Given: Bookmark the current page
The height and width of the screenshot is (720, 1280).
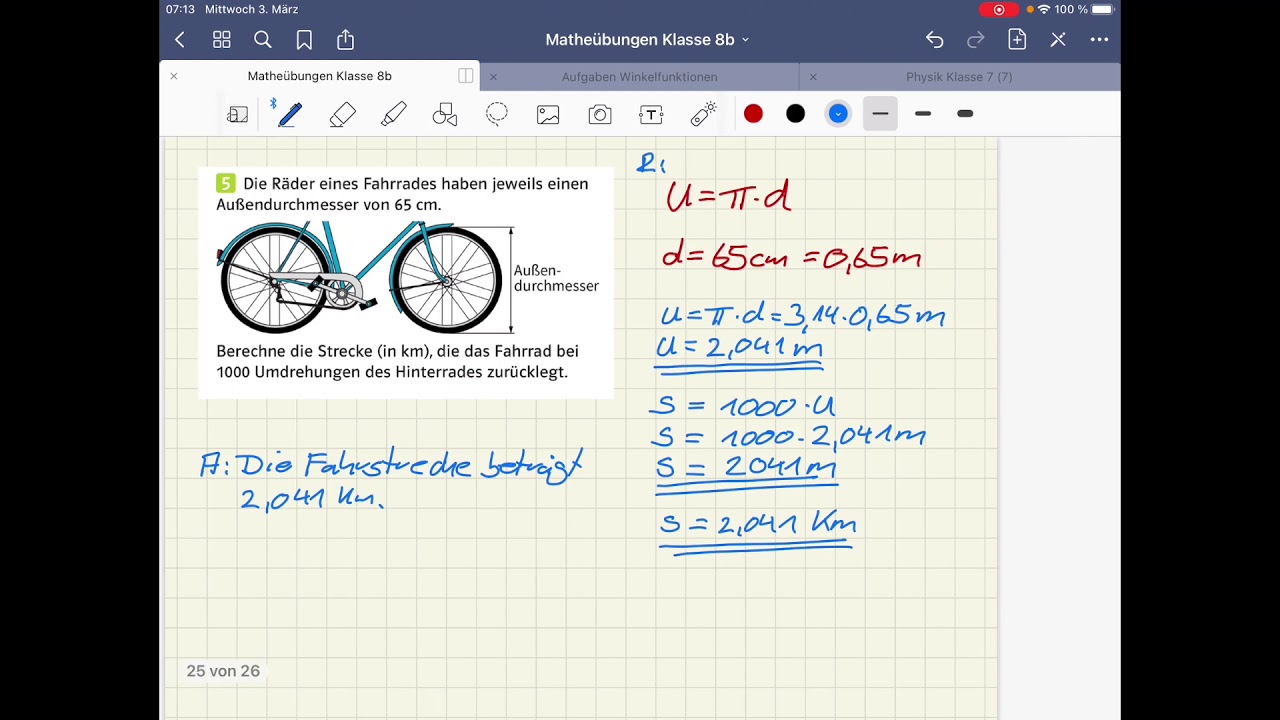Looking at the screenshot, I should (304, 40).
